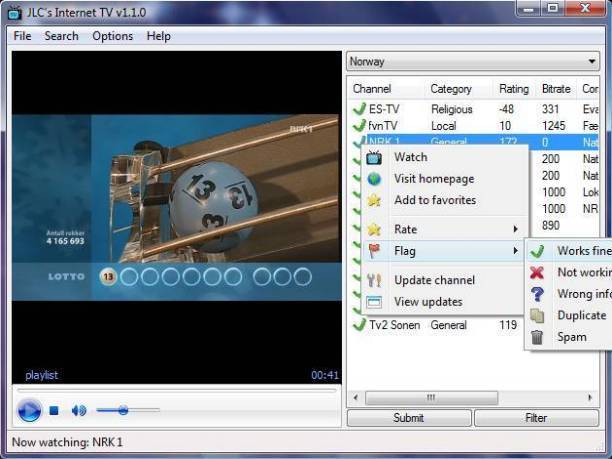Select the fvnTV channel row

474,126
